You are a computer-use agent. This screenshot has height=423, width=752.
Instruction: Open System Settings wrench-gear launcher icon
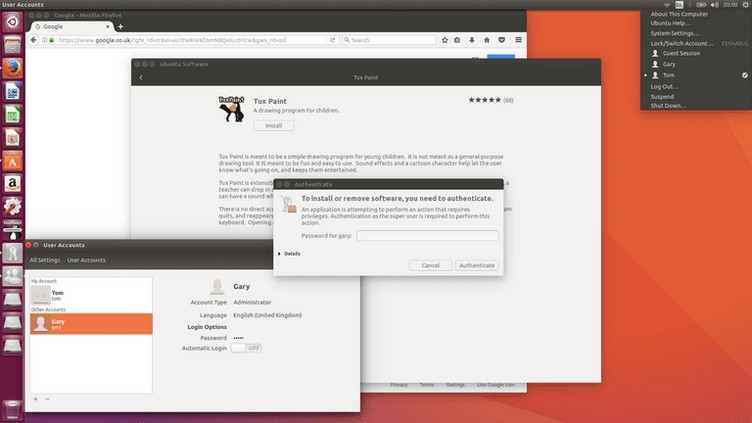tap(12, 207)
